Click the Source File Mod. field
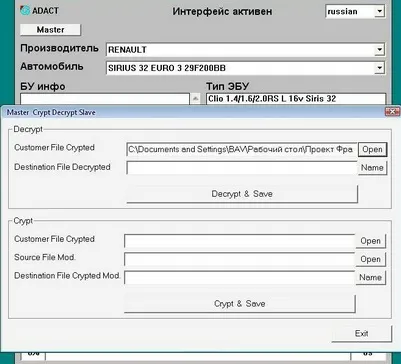Image resolution: width=401 pixels, height=364 pixels. coord(240,259)
